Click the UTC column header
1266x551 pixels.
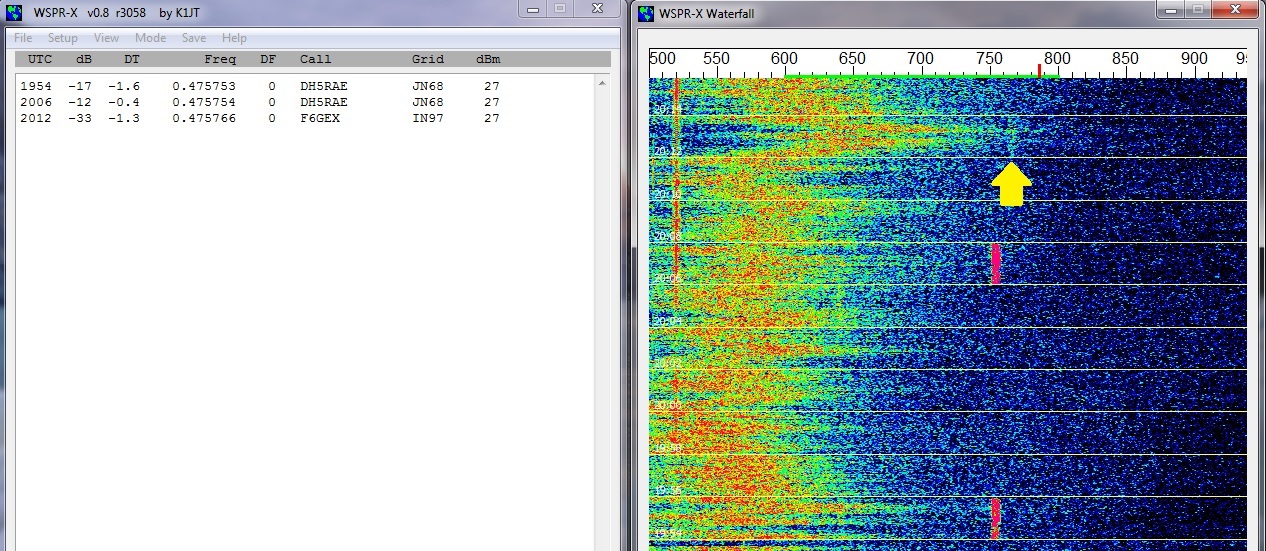coord(40,59)
